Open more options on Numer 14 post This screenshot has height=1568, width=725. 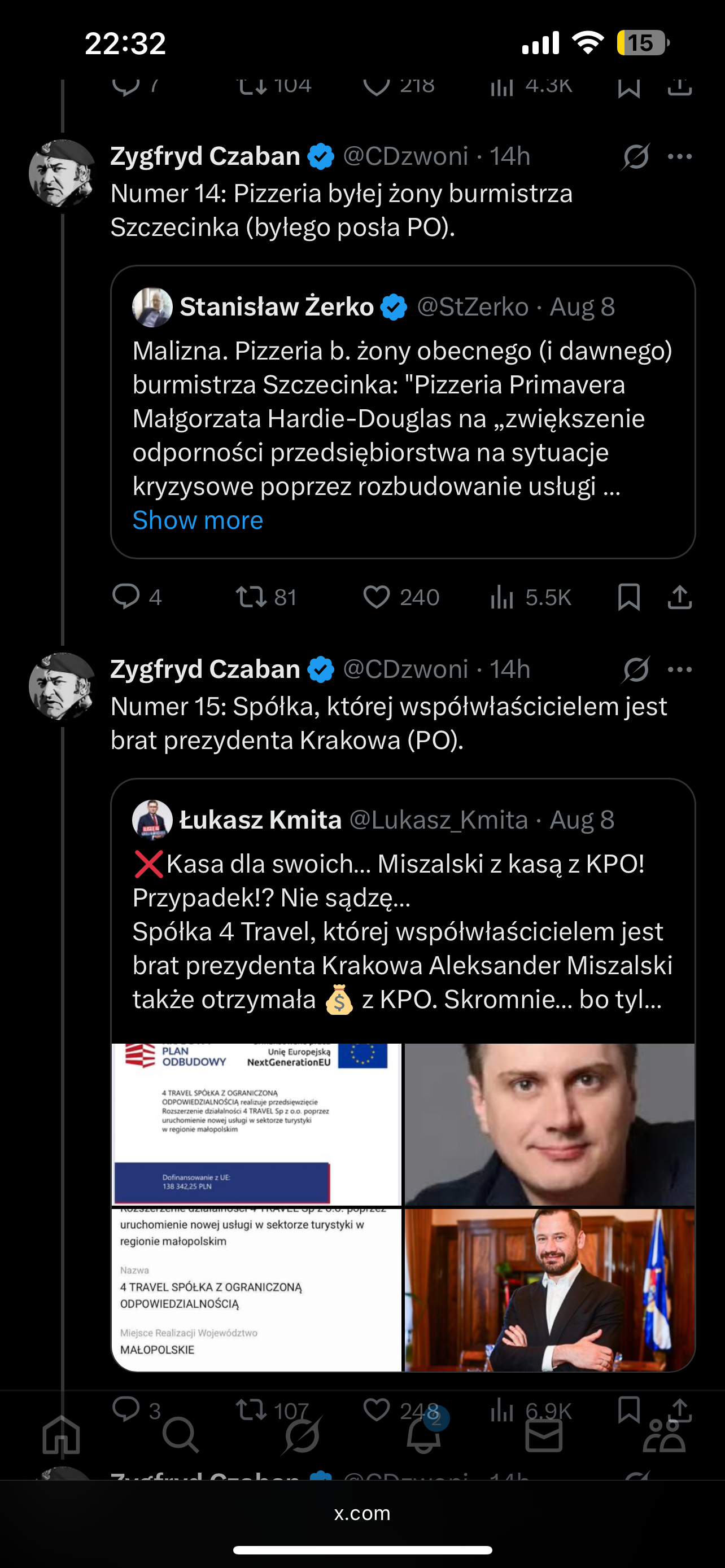pyautogui.click(x=679, y=156)
